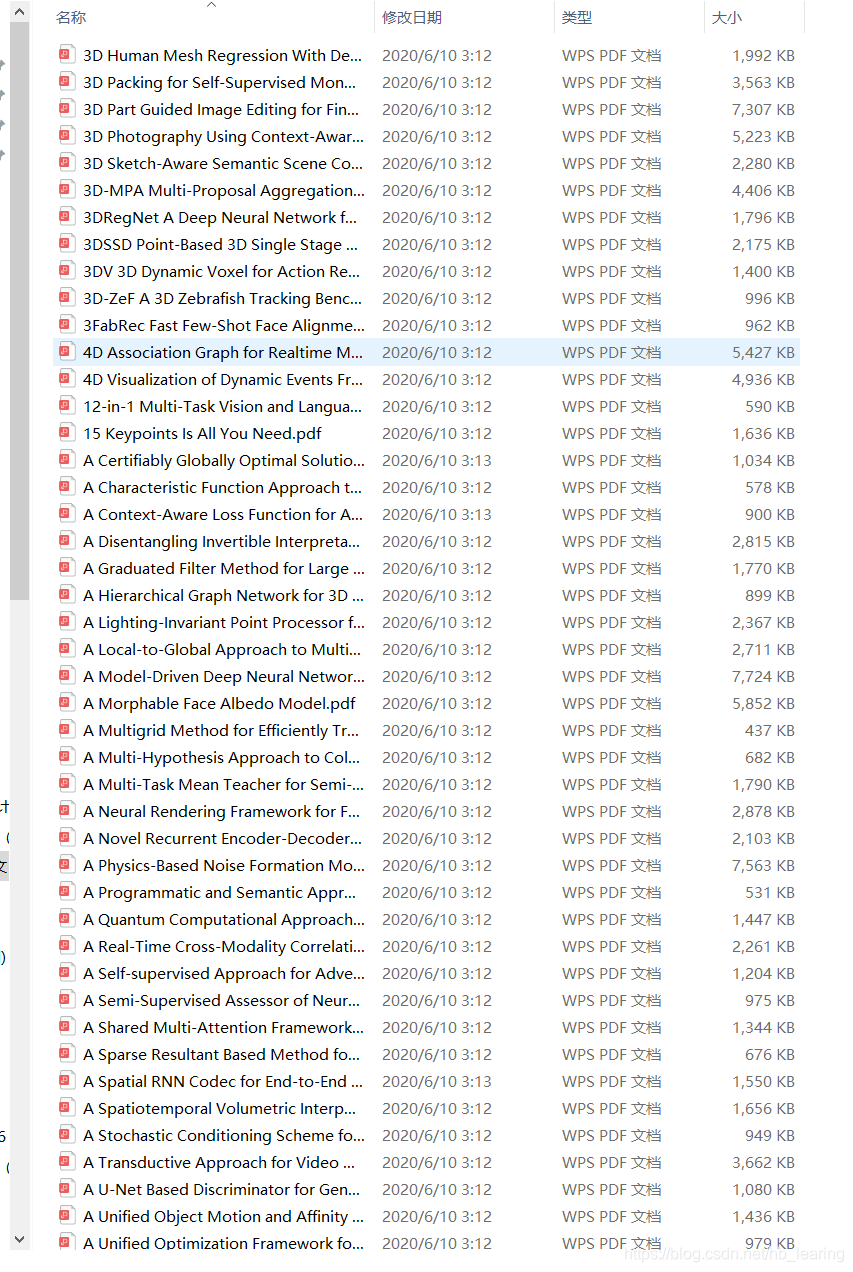The width and height of the screenshot is (853, 1272).
Task: Click PDF icon of 3D-MPA Multi-Proposal Aggregation
Action: coord(66,190)
